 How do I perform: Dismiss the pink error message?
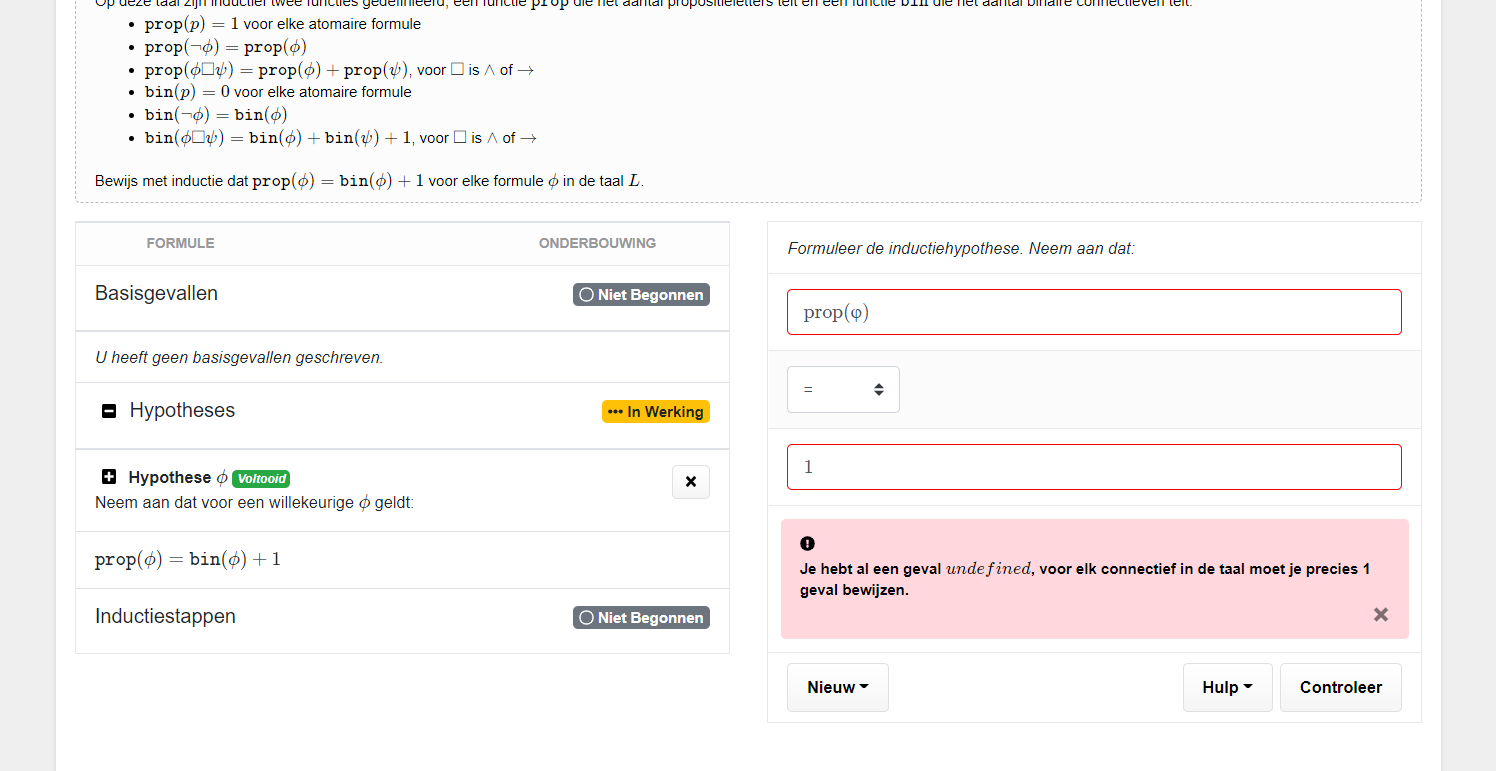[1381, 614]
